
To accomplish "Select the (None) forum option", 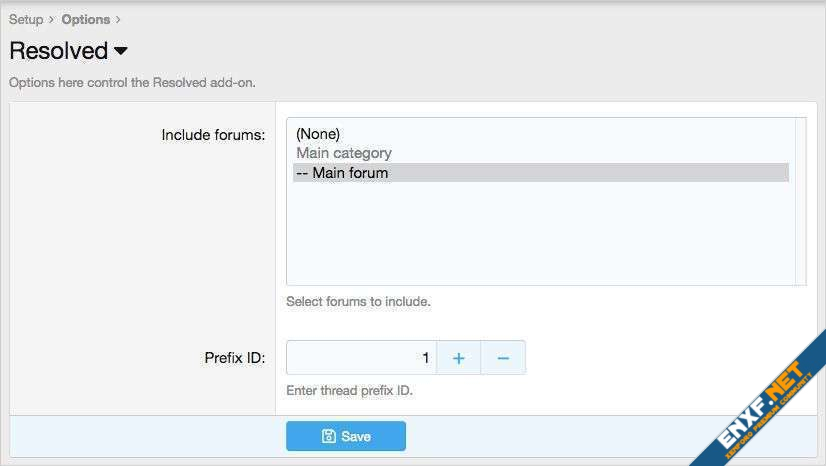I will click(318, 134).
